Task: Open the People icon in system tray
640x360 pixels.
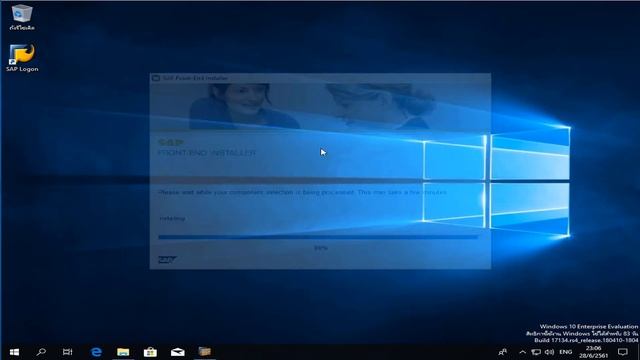Action: [x=502, y=352]
